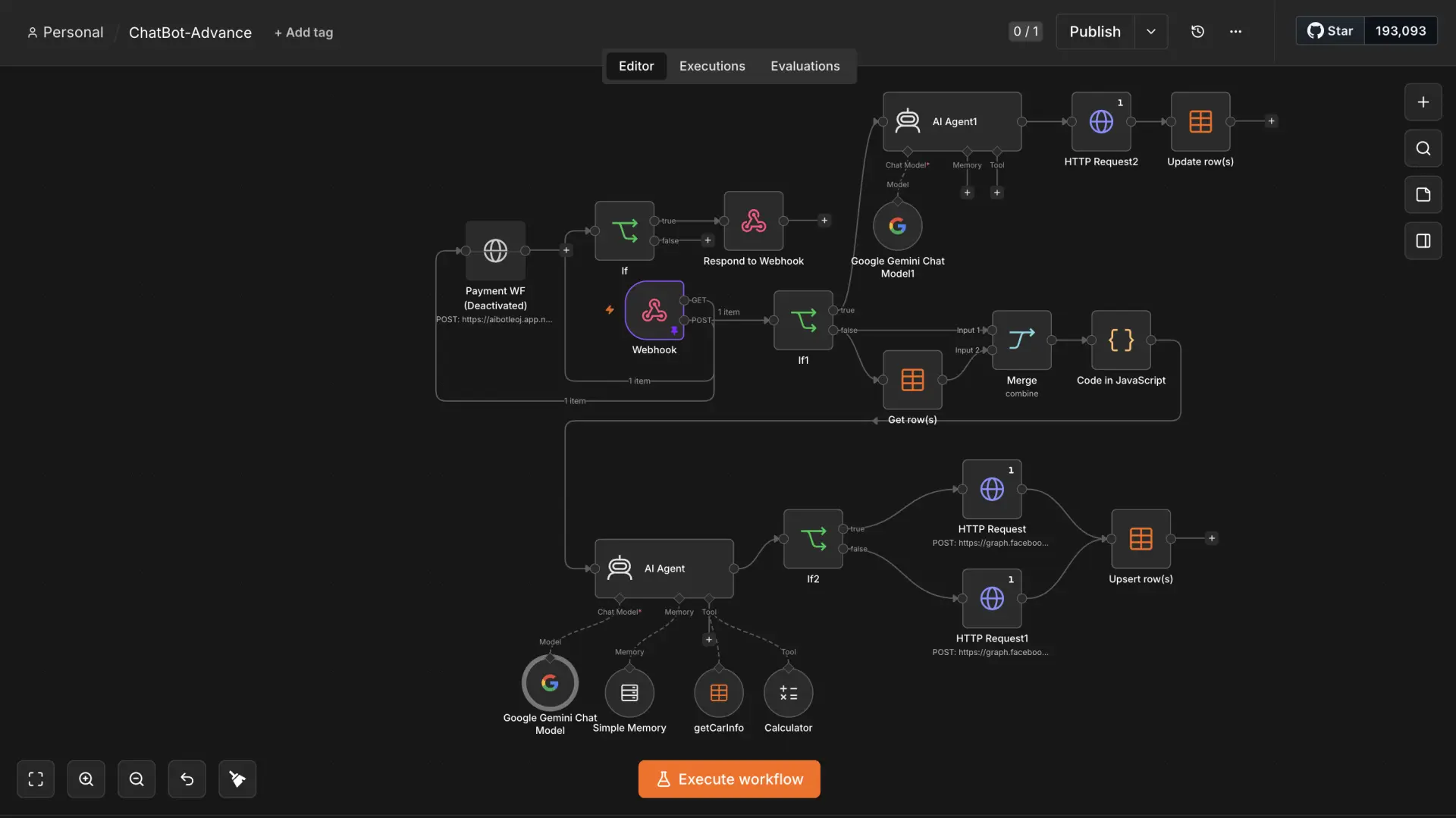Image resolution: width=1456 pixels, height=818 pixels.
Task: Open the Get row(s) node
Action: tap(912, 380)
